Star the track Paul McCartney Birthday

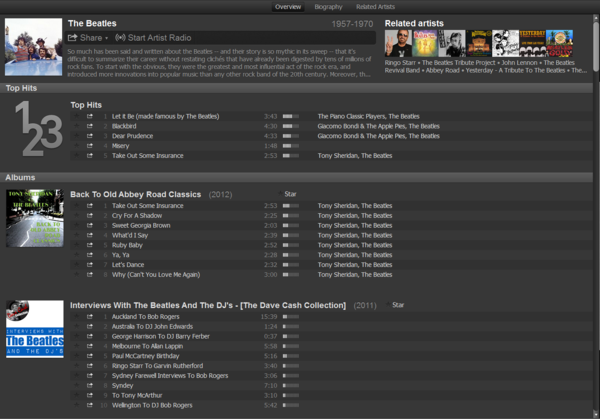[77, 356]
